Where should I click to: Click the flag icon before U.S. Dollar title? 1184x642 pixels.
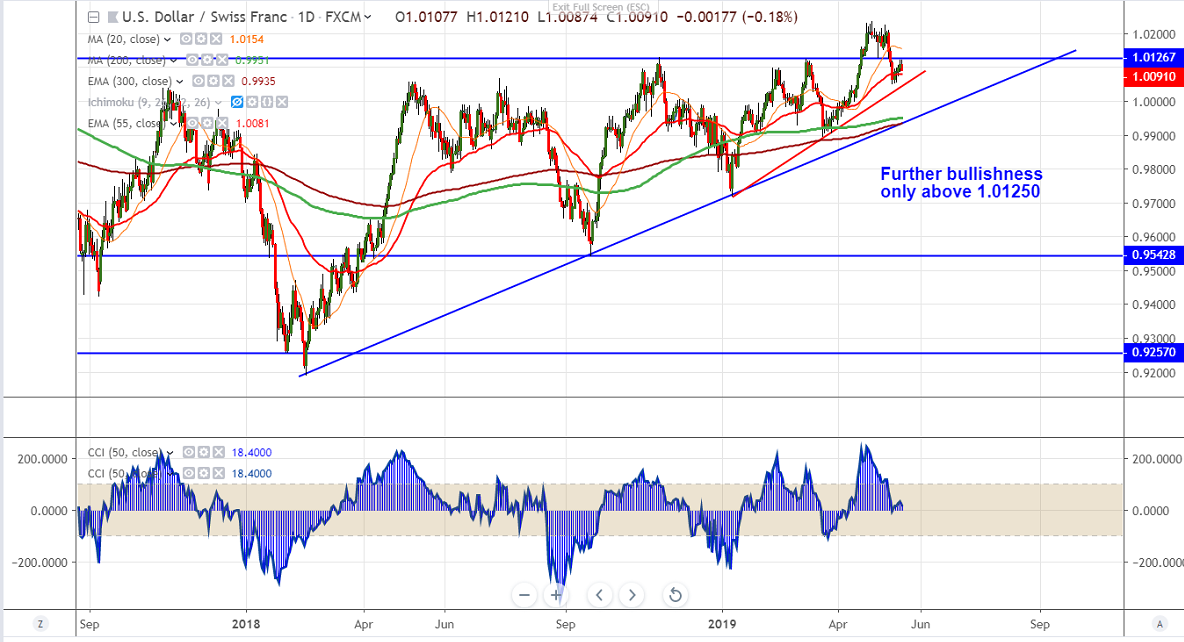click(x=113, y=17)
